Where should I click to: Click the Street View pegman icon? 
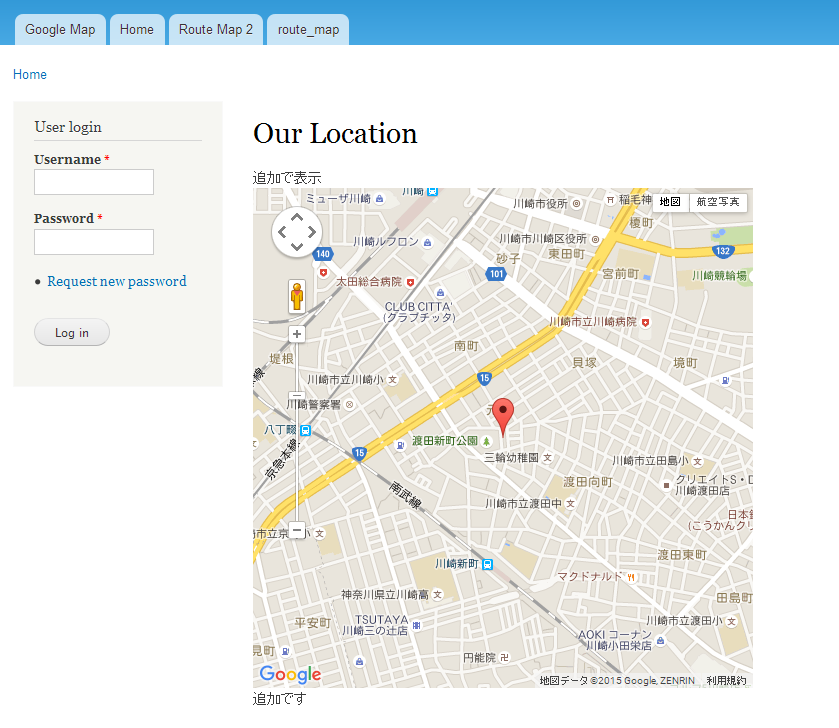click(297, 296)
